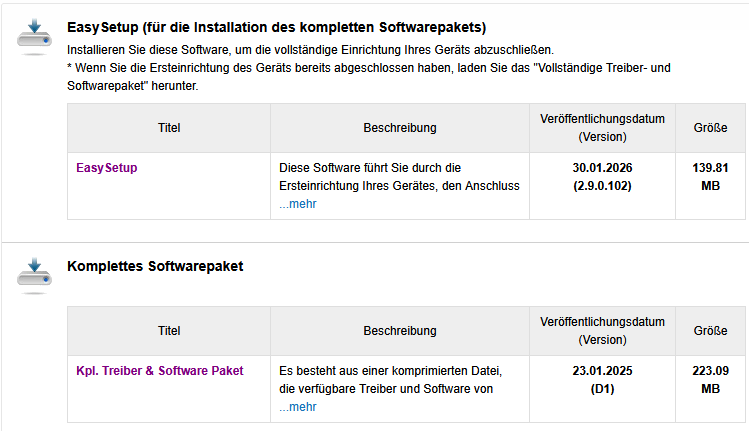Click the Veröffentlichungsdatum header in the EasySetup table

[x=602, y=128]
